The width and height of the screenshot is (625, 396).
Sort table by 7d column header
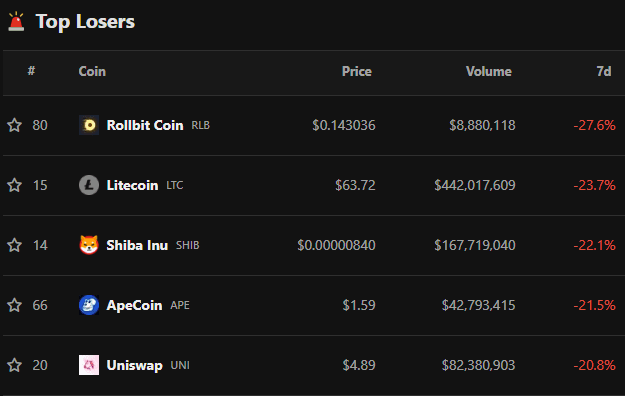603,71
